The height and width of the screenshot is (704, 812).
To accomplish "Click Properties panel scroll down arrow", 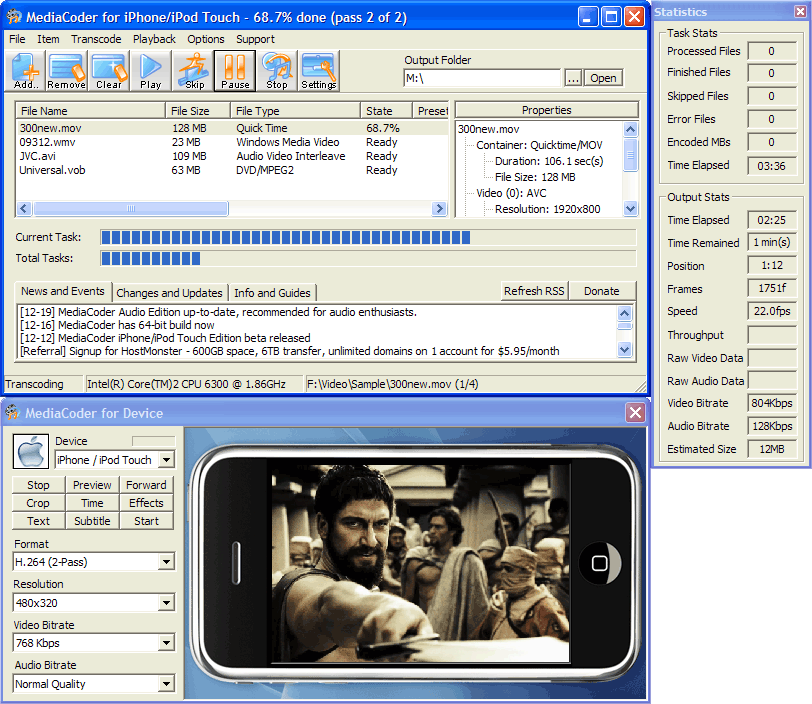I will (630, 209).
